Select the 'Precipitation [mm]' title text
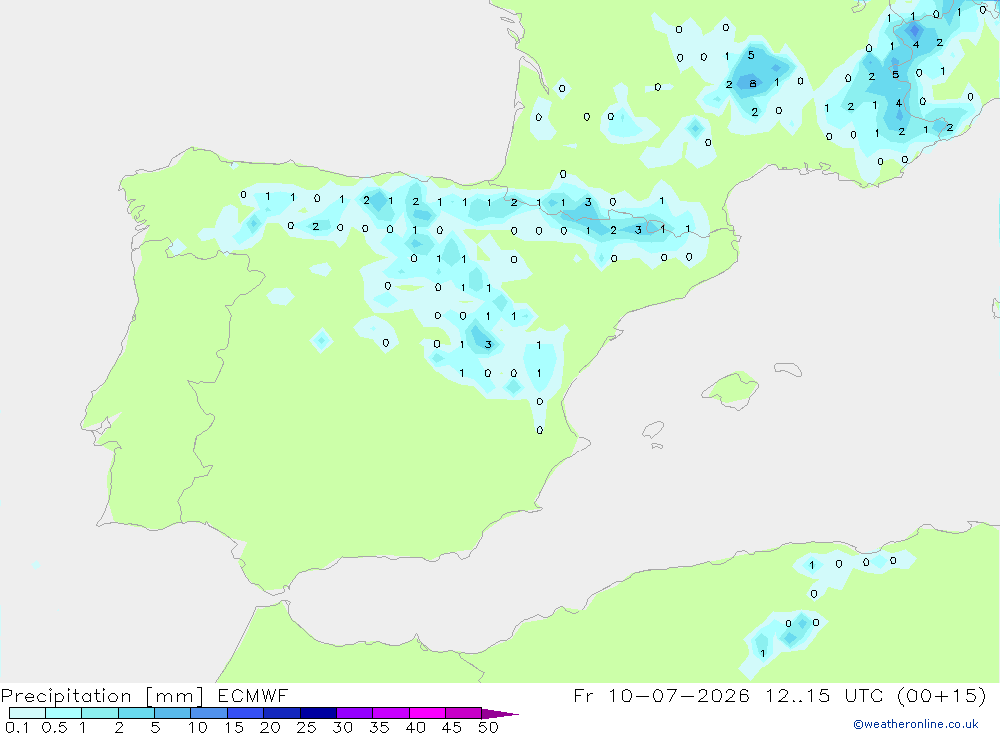This screenshot has width=1000, height=733. pyautogui.click(x=102, y=696)
